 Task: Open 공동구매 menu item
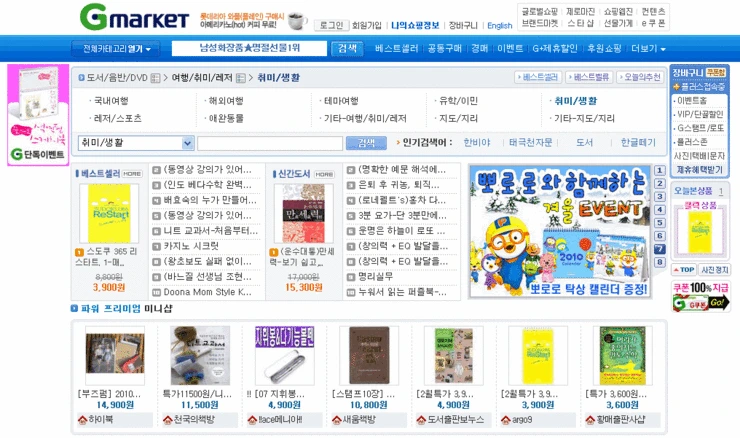[444, 48]
